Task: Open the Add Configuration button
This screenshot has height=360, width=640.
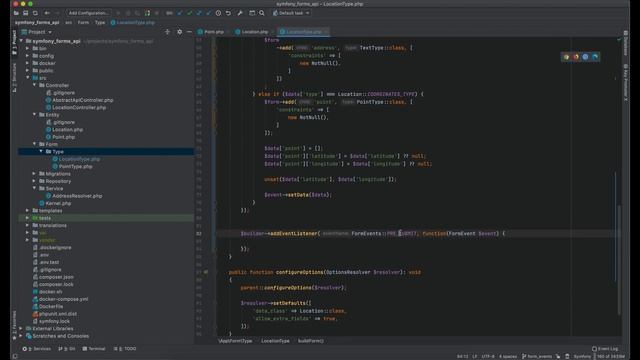Action: tap(88, 13)
